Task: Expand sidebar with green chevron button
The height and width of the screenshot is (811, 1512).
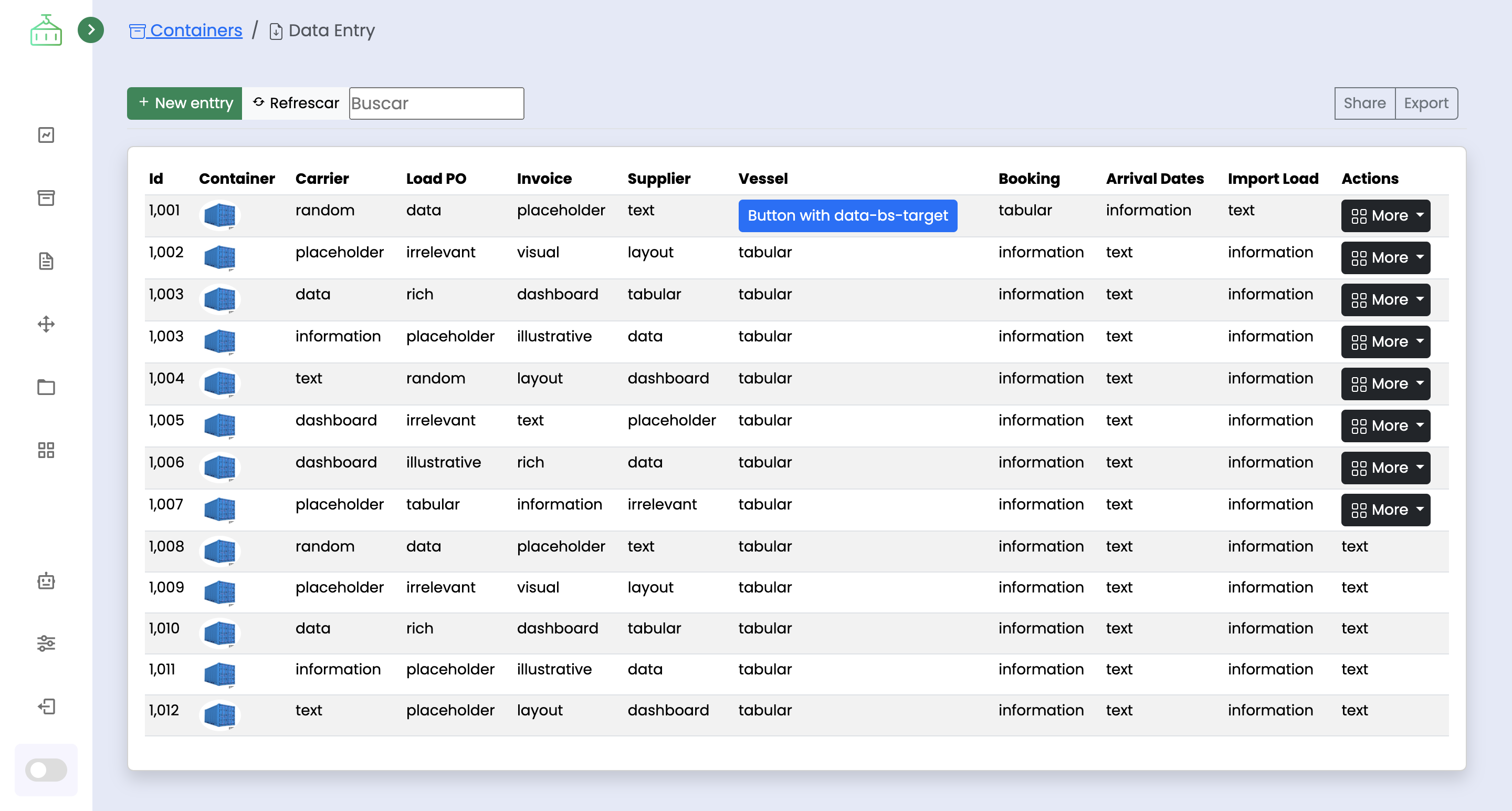Action: coord(90,30)
